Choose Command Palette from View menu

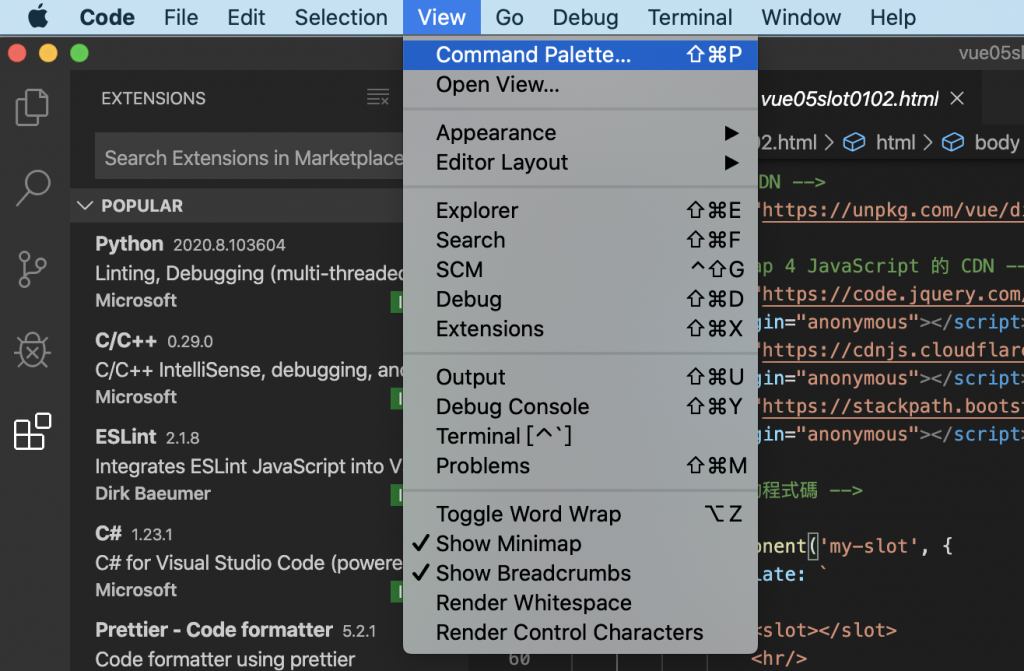pos(533,55)
